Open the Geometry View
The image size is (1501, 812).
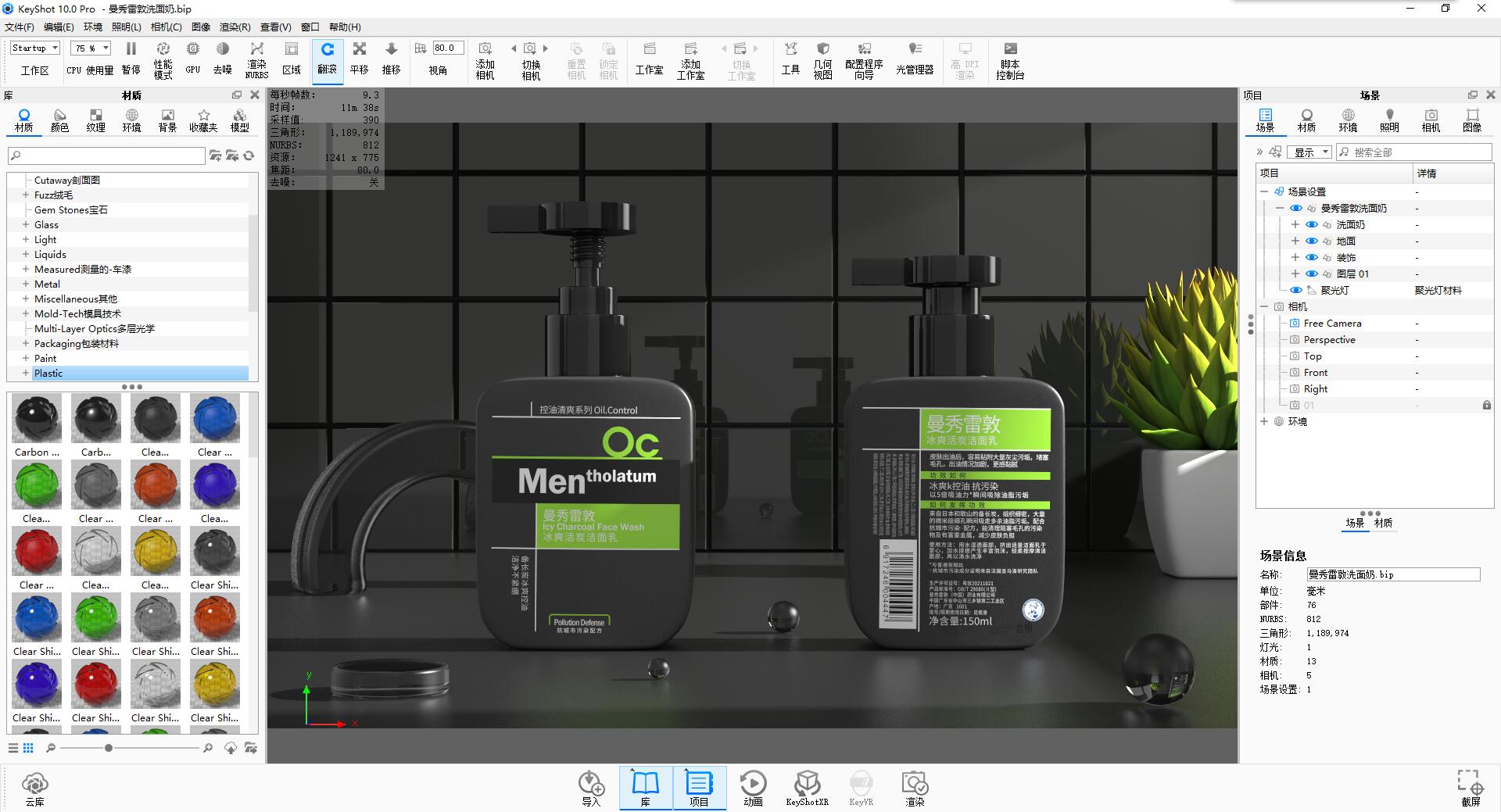pyautogui.click(x=822, y=60)
